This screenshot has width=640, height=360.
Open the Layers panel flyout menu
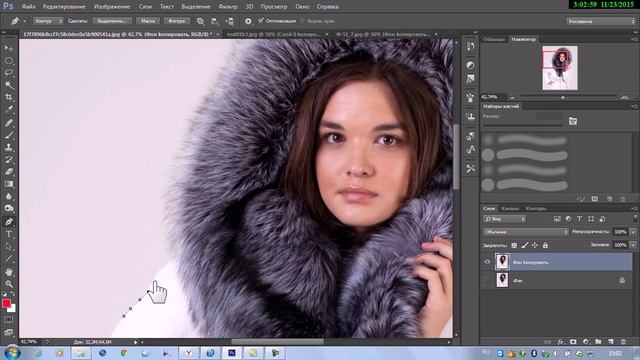pyautogui.click(x=635, y=209)
